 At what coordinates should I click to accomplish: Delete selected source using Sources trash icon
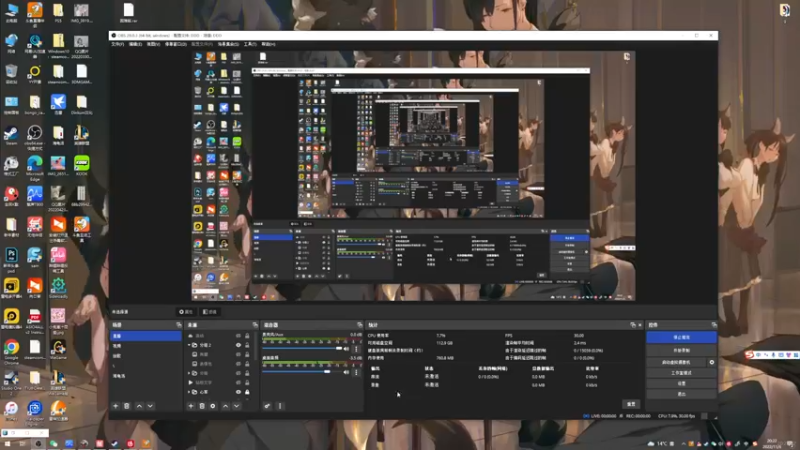(202, 406)
